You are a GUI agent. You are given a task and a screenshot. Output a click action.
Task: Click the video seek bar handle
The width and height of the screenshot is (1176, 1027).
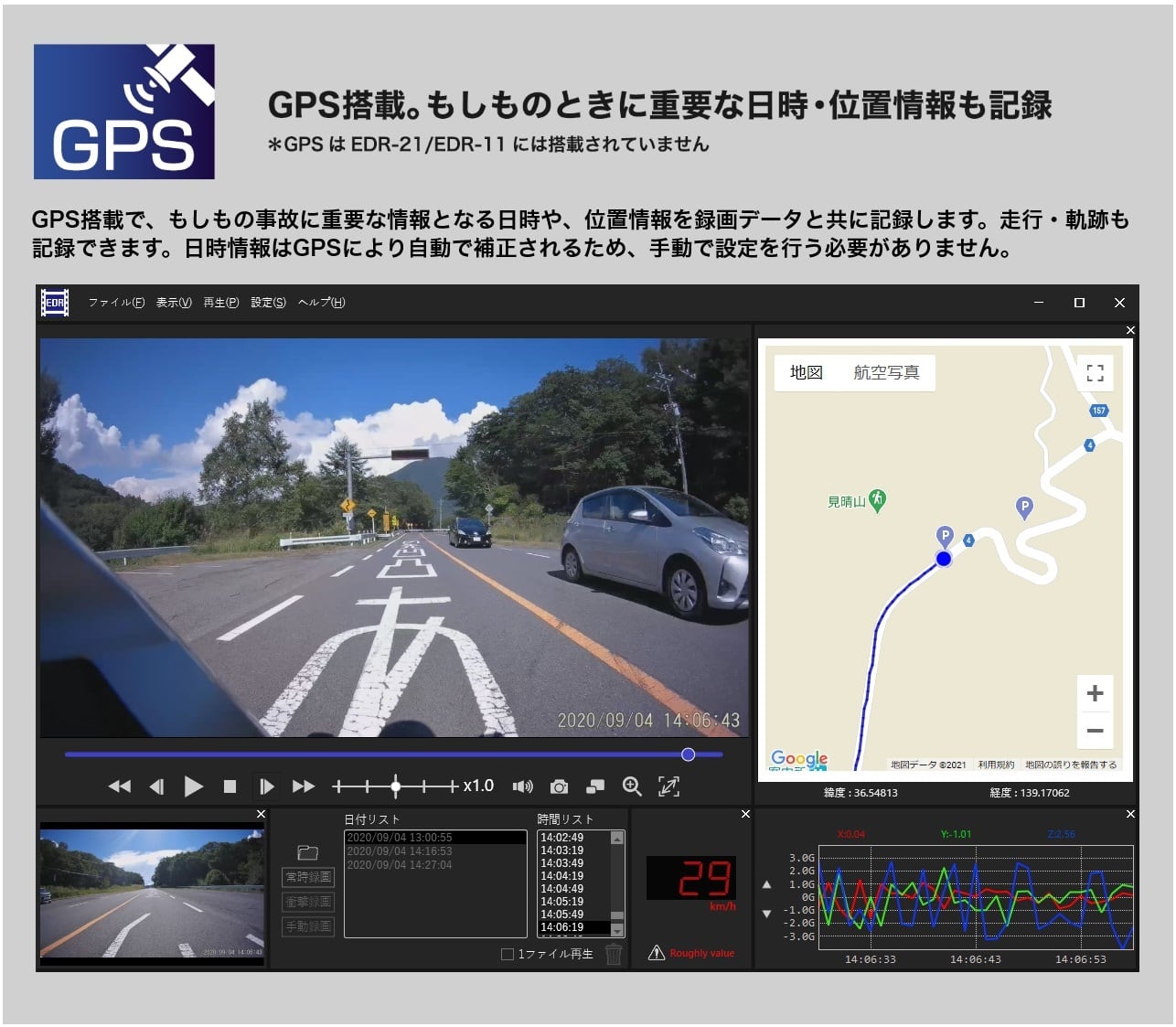pyautogui.click(x=688, y=754)
